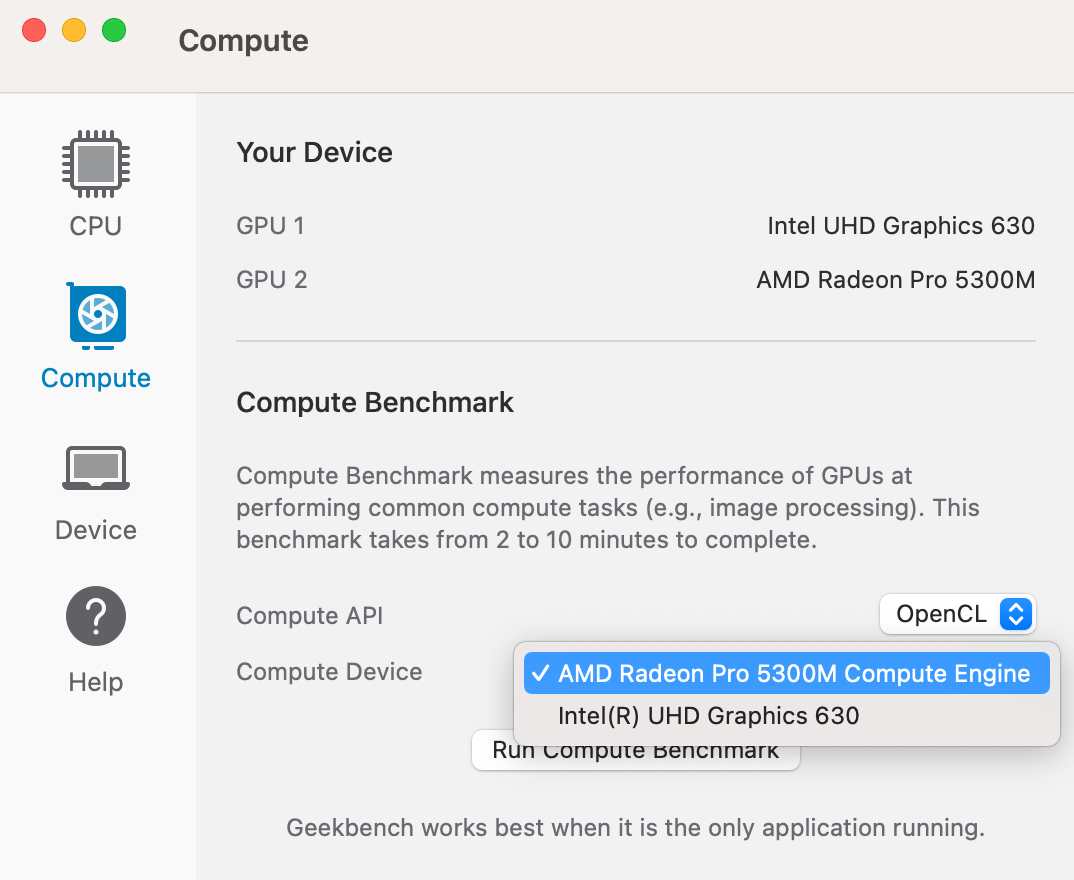
Task: Click Run Compute Benchmark button
Action: coord(636,751)
